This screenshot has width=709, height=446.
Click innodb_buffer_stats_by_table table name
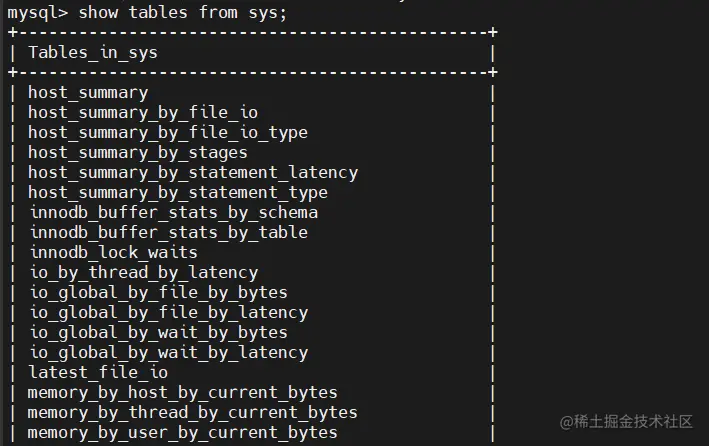(x=167, y=232)
